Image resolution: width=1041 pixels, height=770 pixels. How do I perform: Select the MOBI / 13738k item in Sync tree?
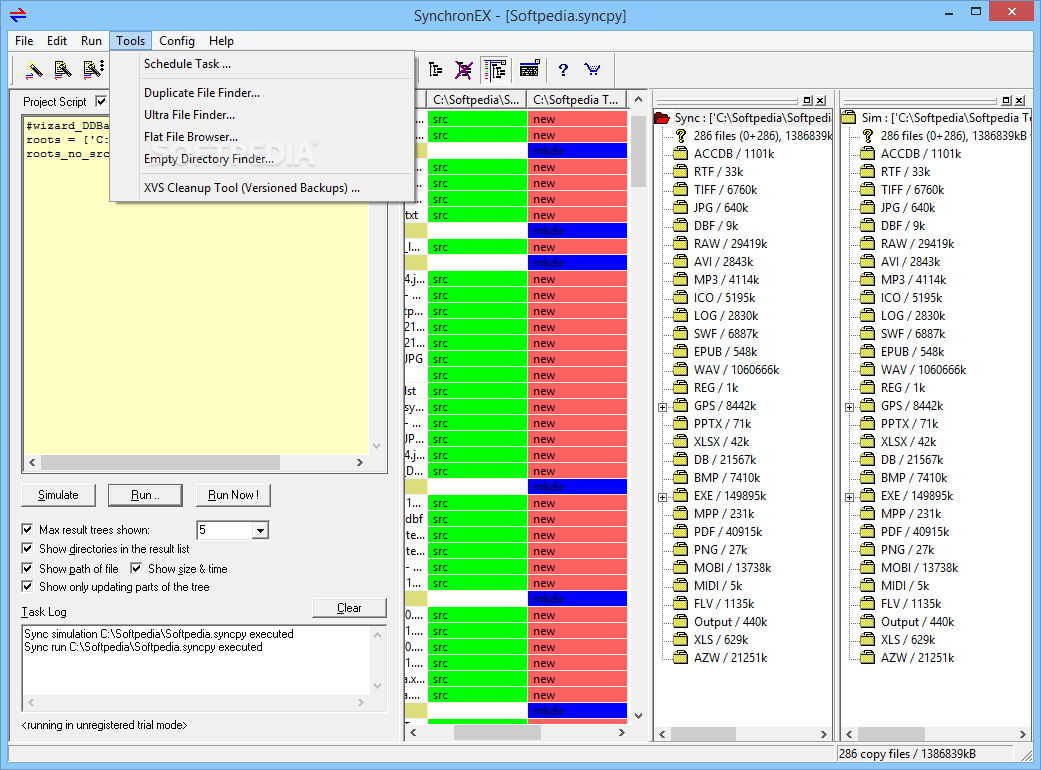732,568
